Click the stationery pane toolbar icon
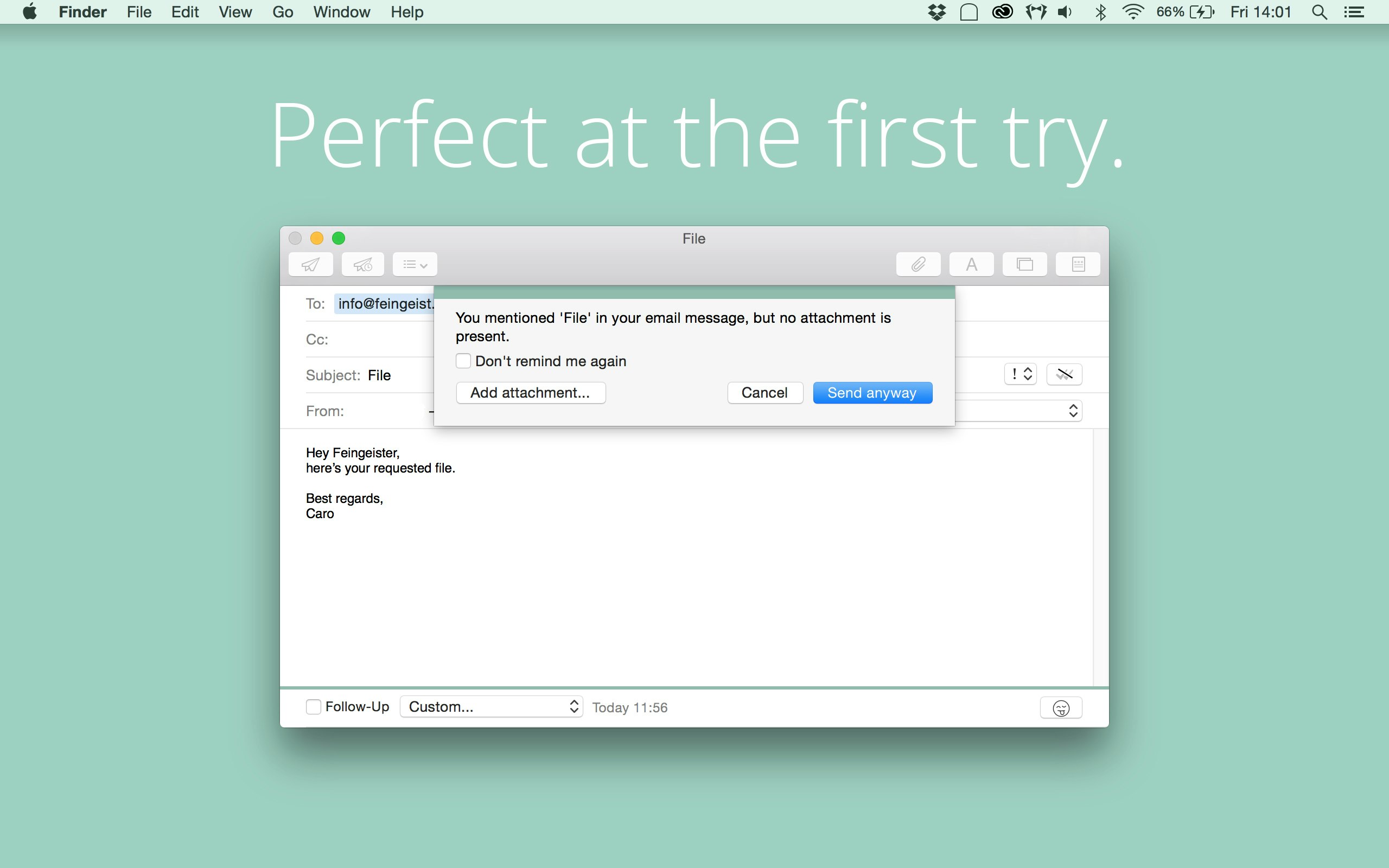Viewport: 1389px width, 868px height. 1078,265
